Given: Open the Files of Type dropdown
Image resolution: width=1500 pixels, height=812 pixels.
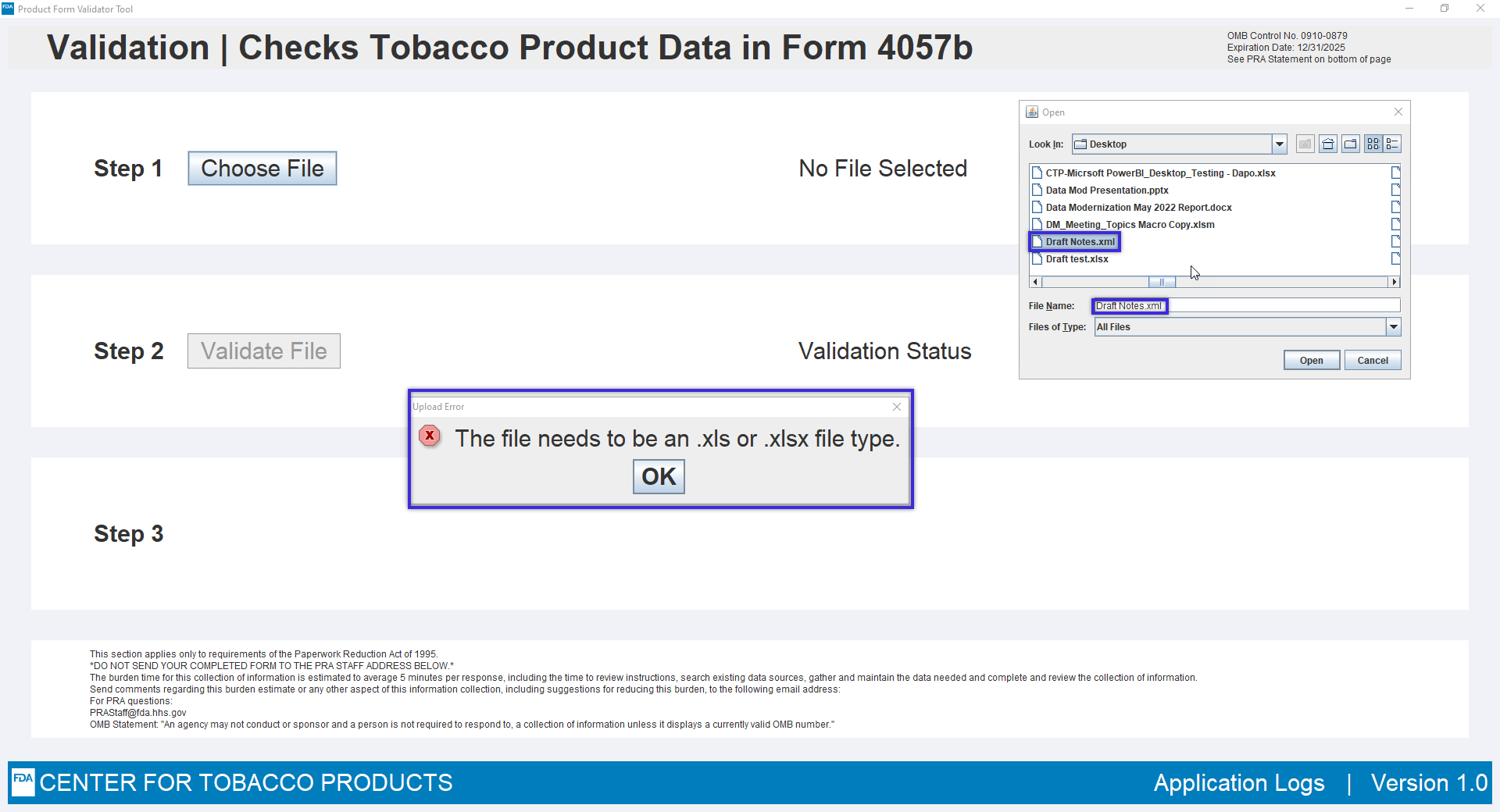Looking at the screenshot, I should pyautogui.click(x=1393, y=327).
